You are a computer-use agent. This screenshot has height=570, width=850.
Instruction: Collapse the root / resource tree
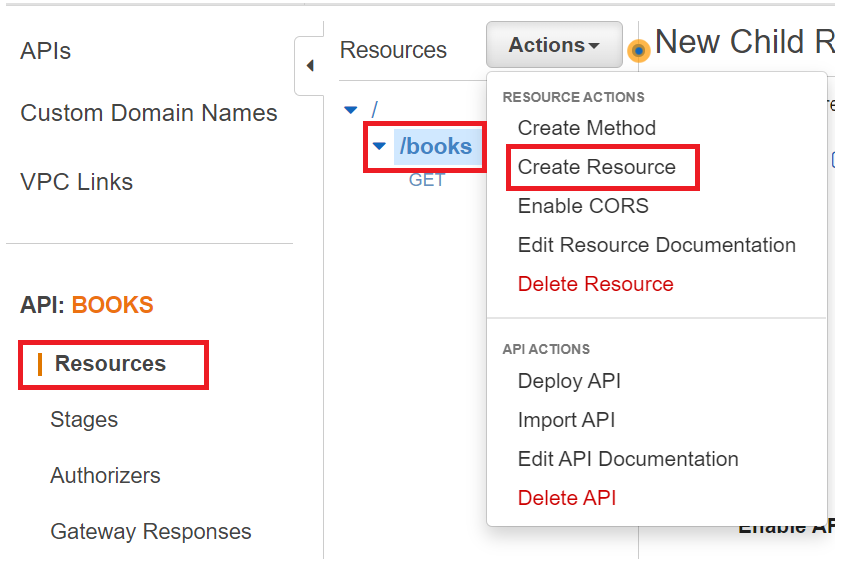(350, 110)
